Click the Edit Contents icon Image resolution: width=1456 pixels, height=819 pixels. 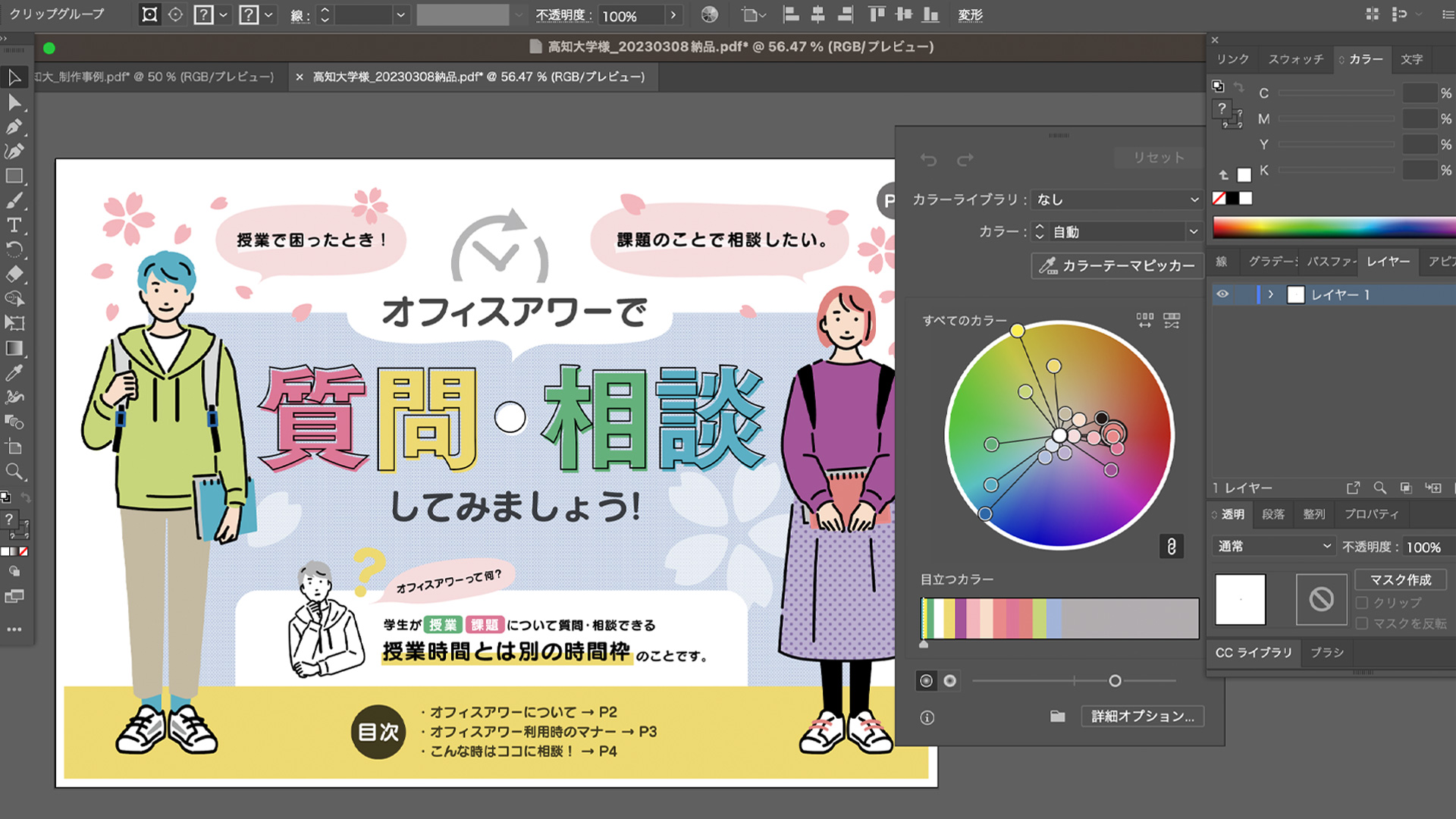coord(176,14)
